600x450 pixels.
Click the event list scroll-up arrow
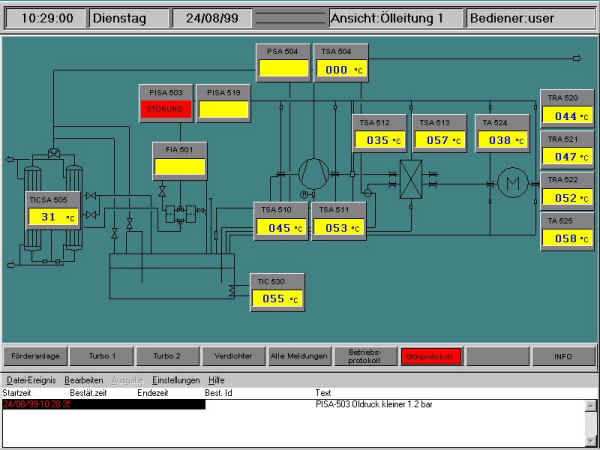click(x=590, y=405)
